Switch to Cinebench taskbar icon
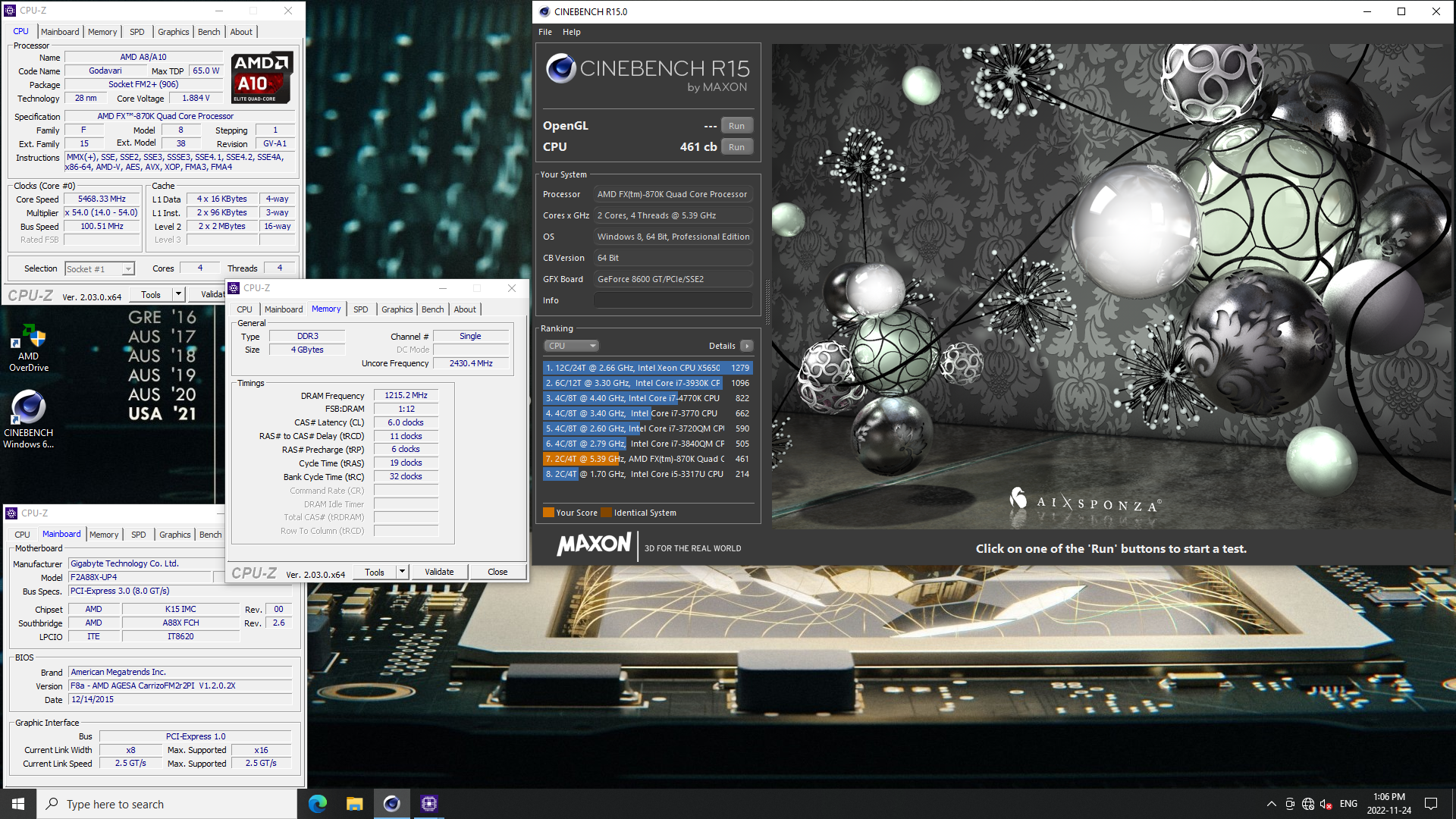The height and width of the screenshot is (819, 1456). tap(391, 804)
